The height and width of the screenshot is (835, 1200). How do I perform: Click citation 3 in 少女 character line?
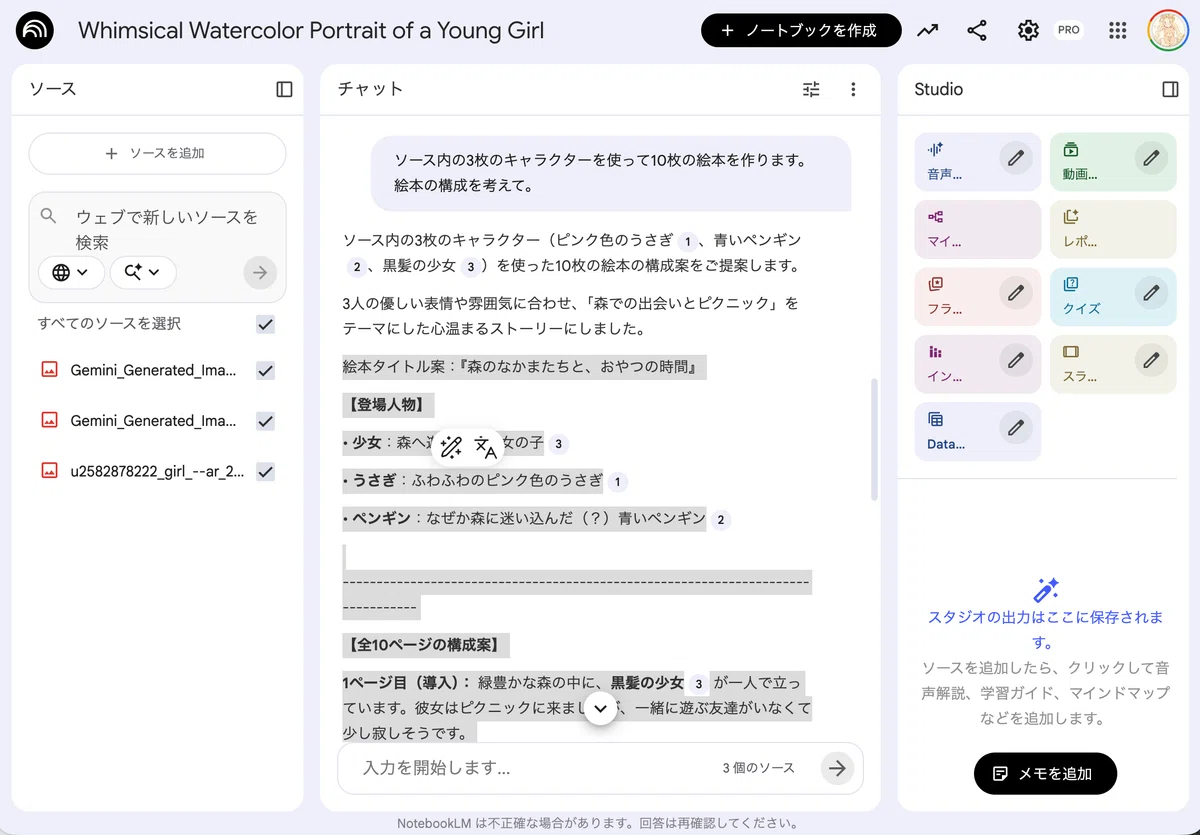[558, 444]
